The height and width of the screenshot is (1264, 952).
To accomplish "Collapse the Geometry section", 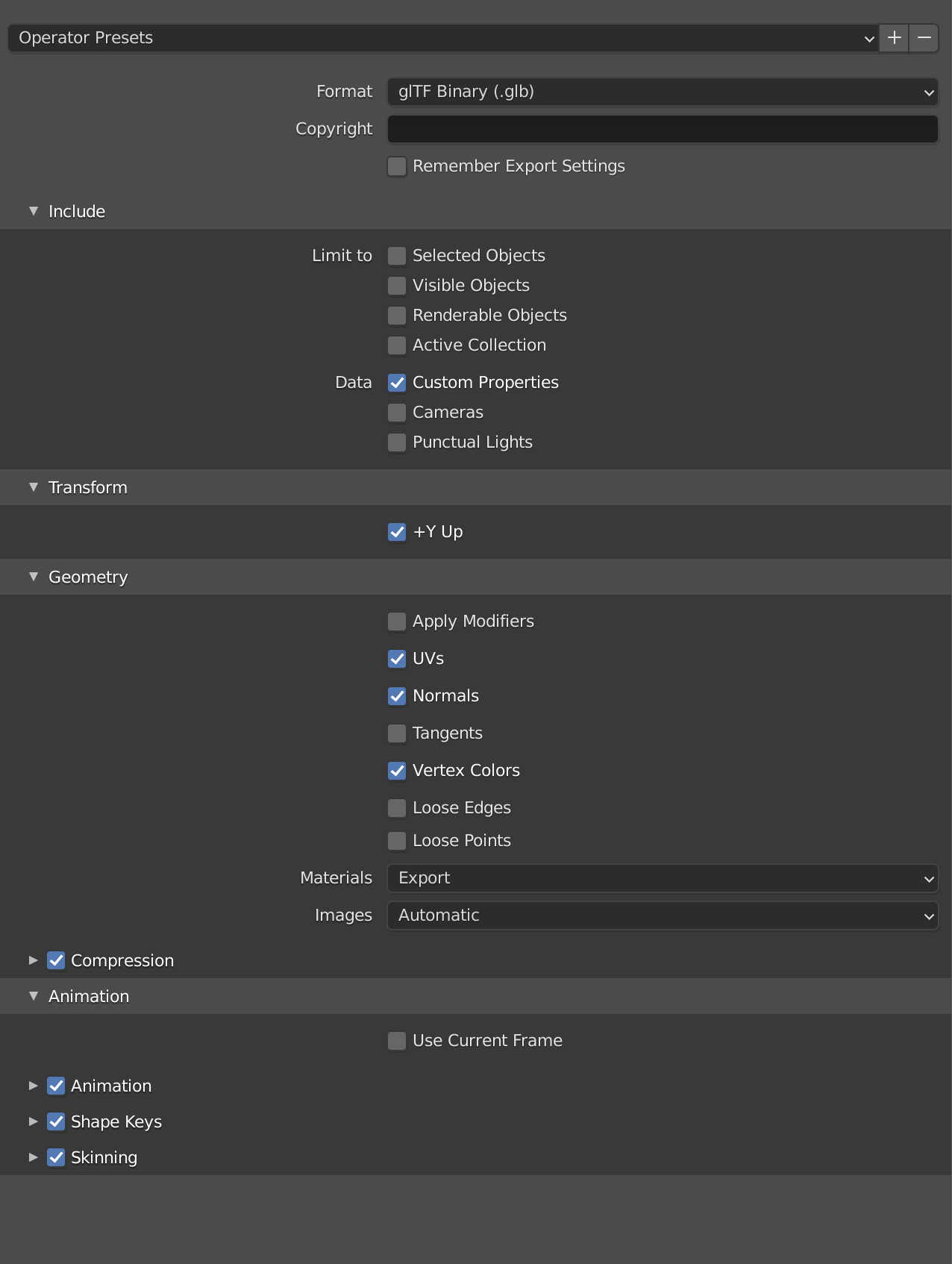I will tap(34, 577).
